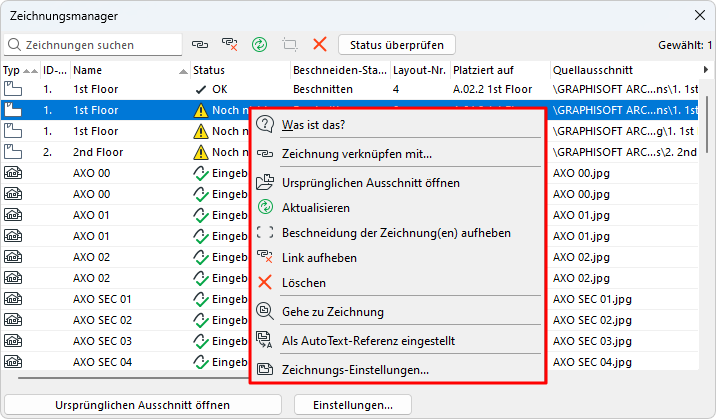Image resolution: width=716 pixels, height=419 pixels.
Task: Choose 'Zeichnung verknüpfen mit...' from the context menu
Action: click(356, 154)
